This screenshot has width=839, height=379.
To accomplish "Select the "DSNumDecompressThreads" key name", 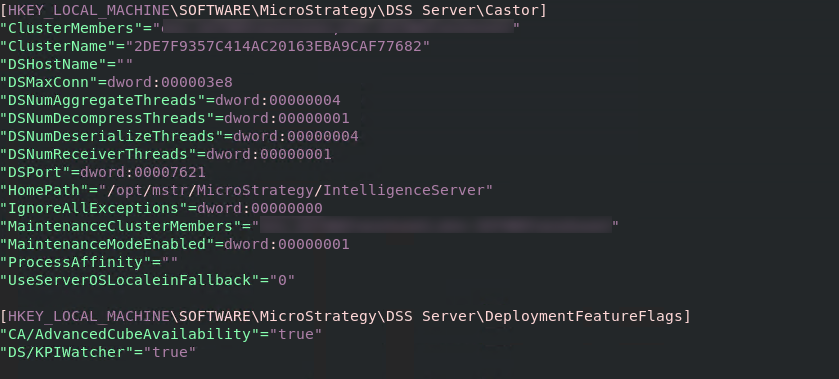I will point(108,118).
